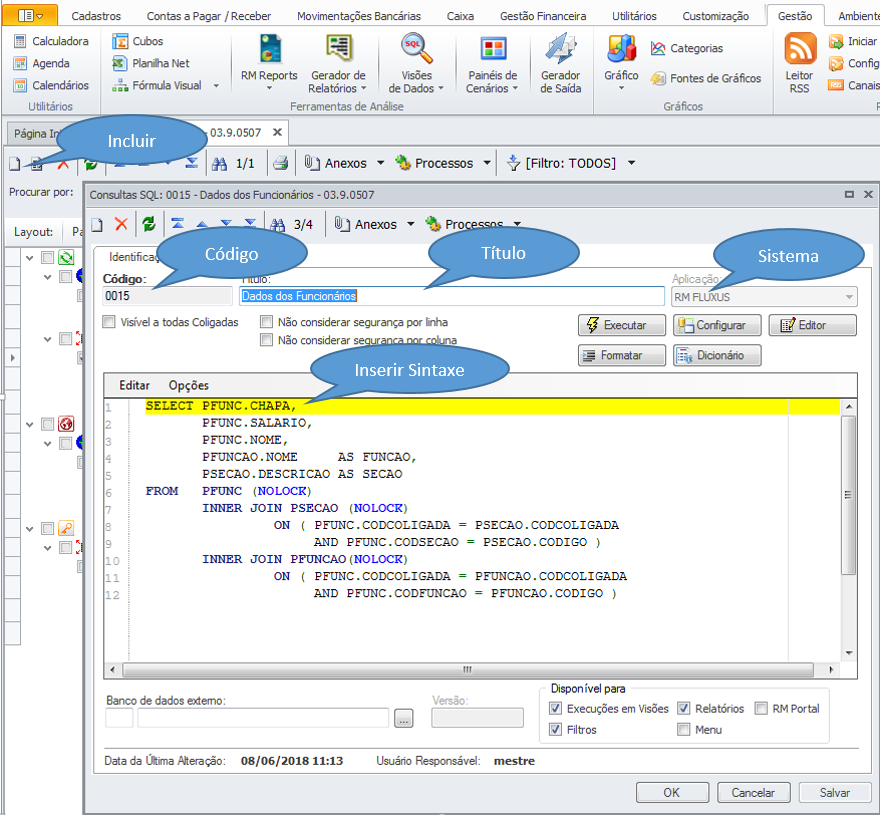Image resolution: width=880 pixels, height=815 pixels.
Task: Check the RM Portal checkbox
Action: pyautogui.click(x=761, y=708)
